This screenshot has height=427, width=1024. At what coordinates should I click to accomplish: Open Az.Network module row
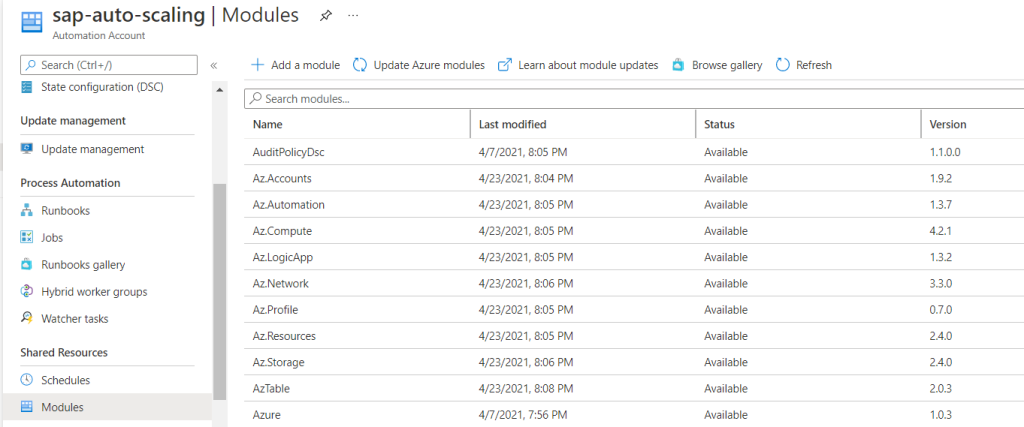[x=633, y=283]
